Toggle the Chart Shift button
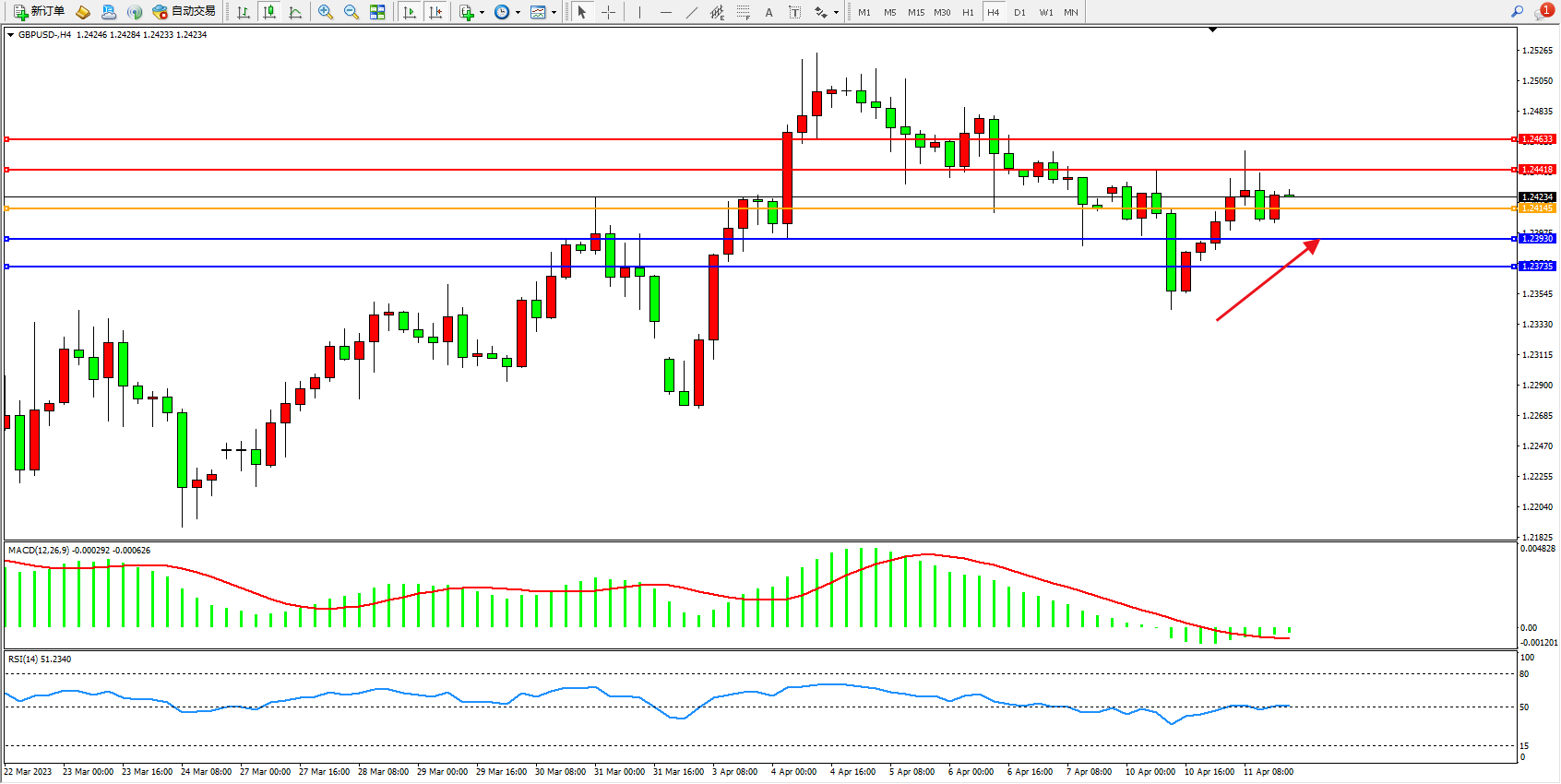This screenshot has height=784, width=1561. (x=435, y=12)
